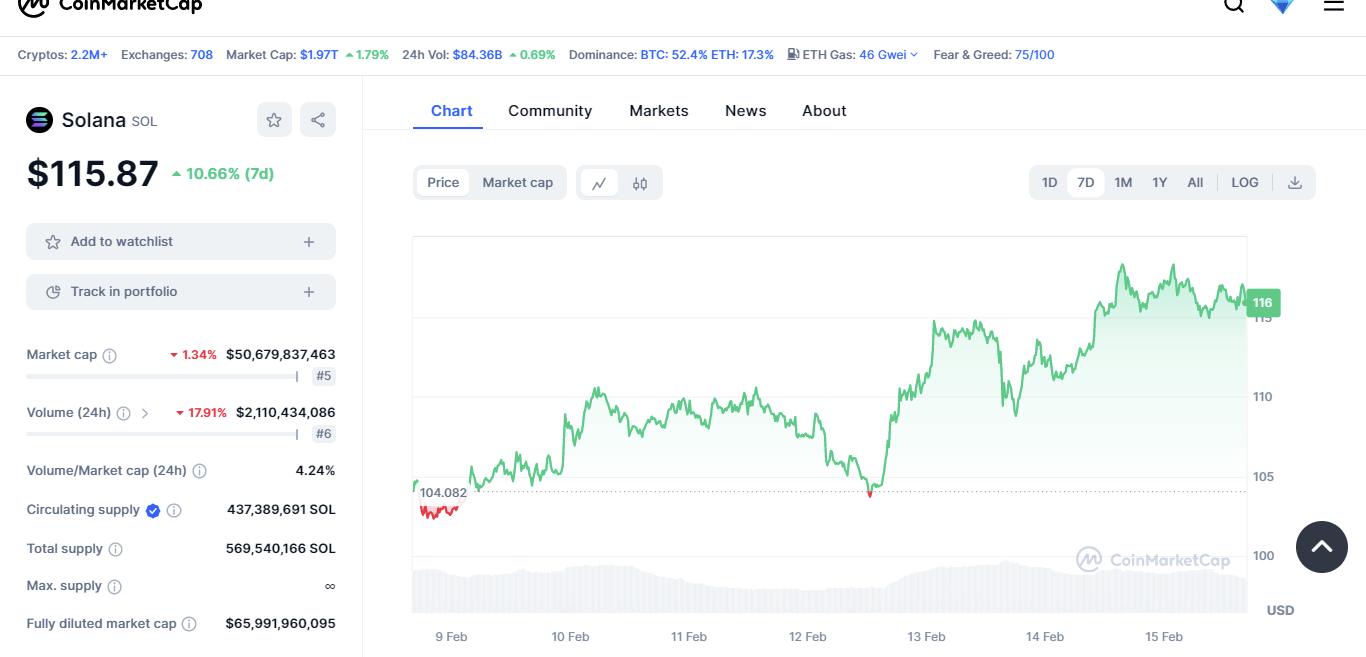Click the 104.082 opening price label
This screenshot has width=1366, height=657.
tap(443, 493)
